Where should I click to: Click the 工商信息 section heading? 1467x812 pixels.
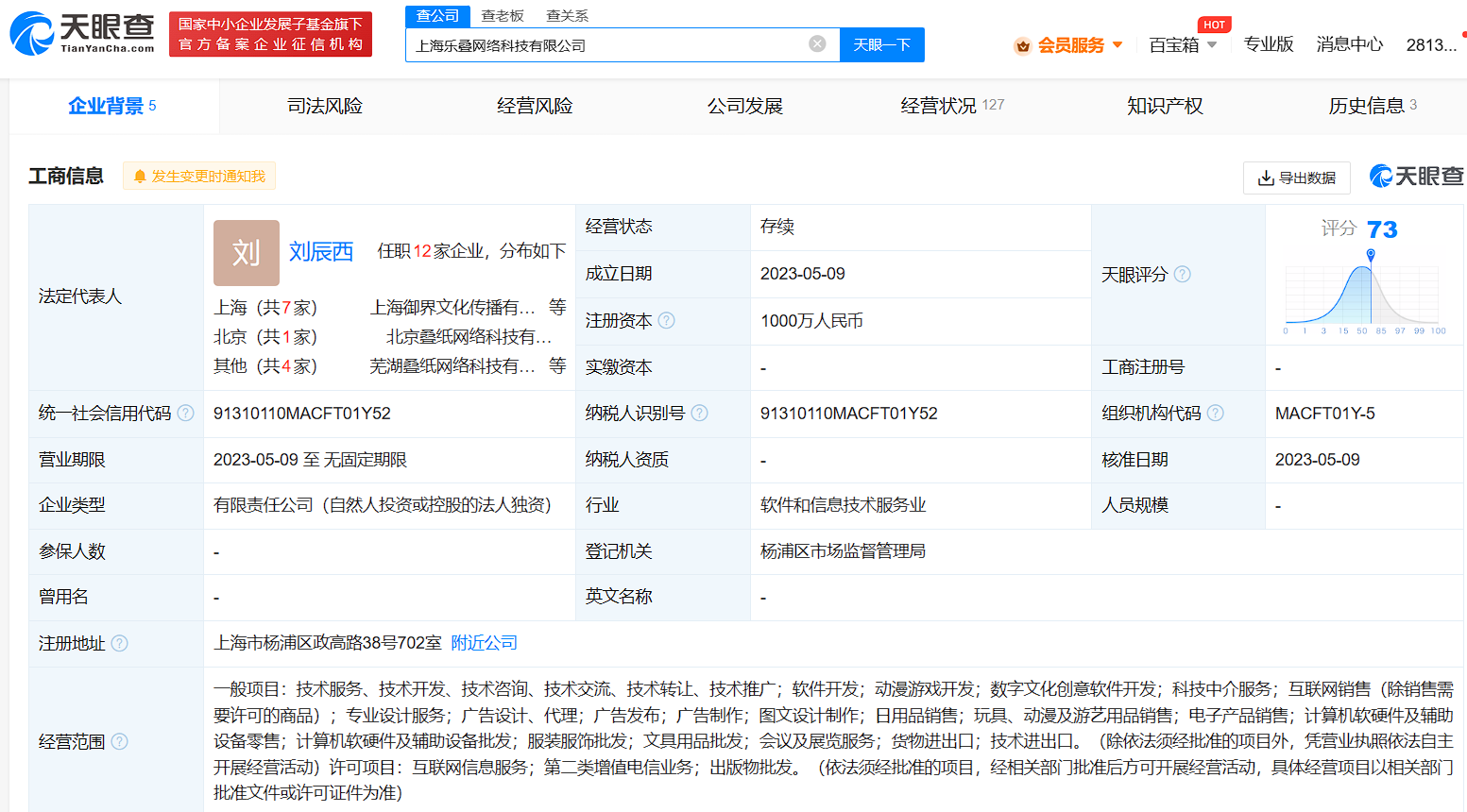click(x=66, y=177)
